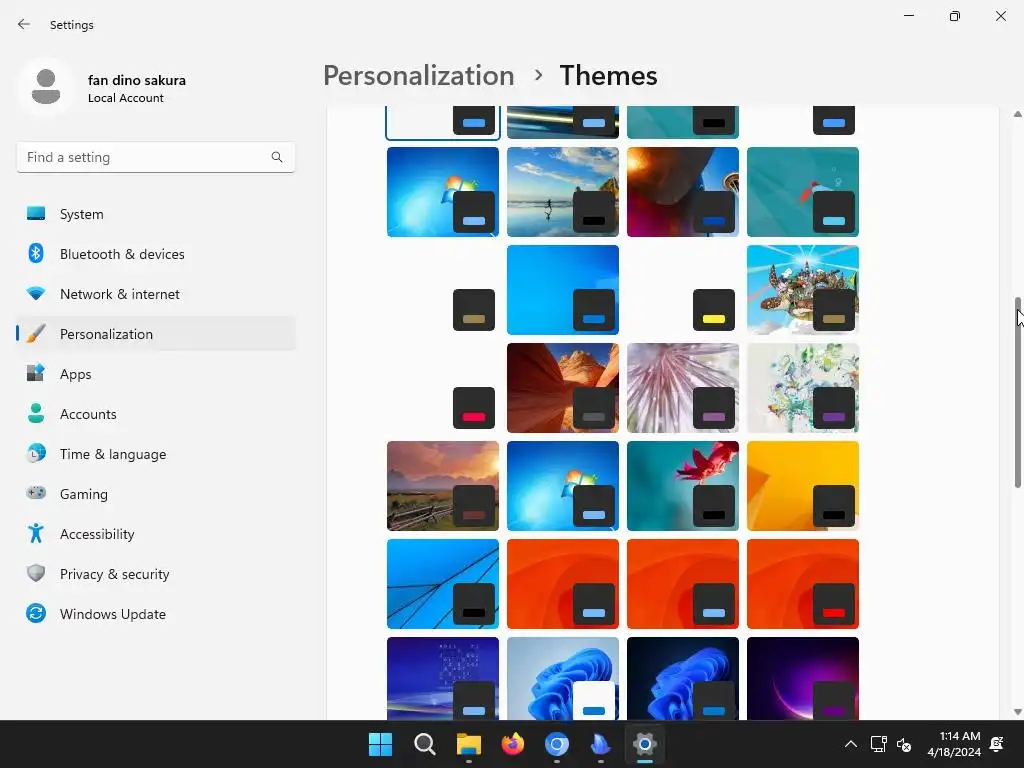
Task: Click the scrollbar up arrow
Action: pyautogui.click(x=1017, y=114)
